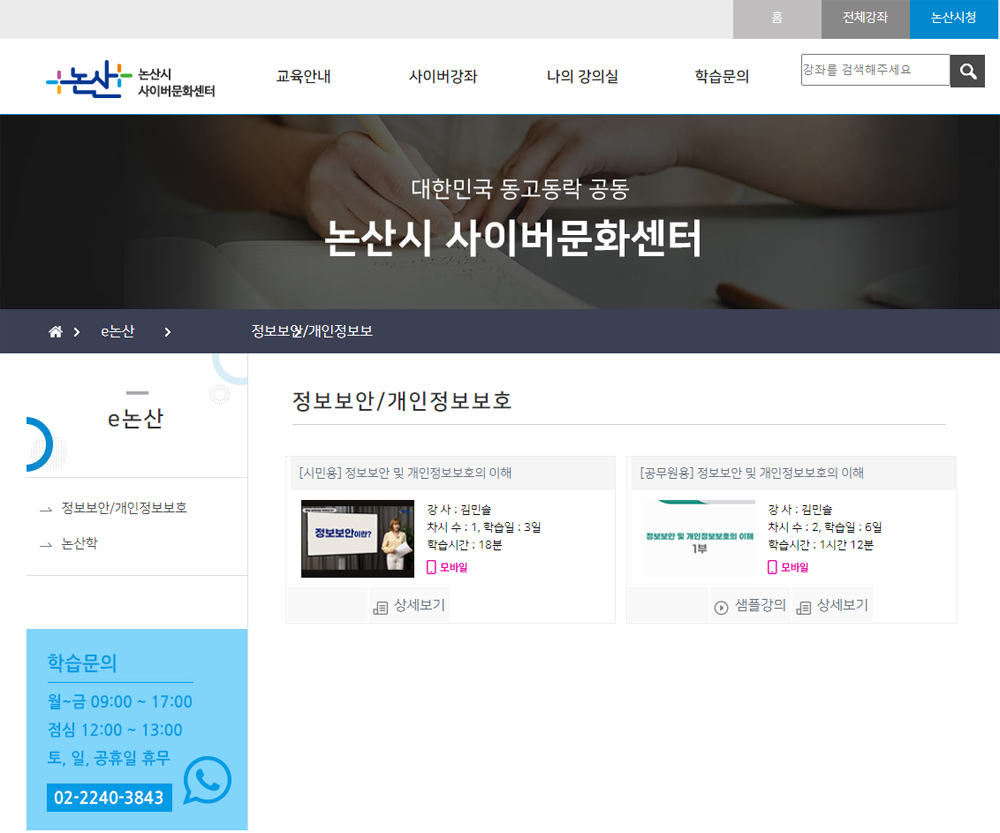This screenshot has width=1000, height=833.
Task: Click 학습시간 : 1시간 12분 text
Action: click(821, 545)
